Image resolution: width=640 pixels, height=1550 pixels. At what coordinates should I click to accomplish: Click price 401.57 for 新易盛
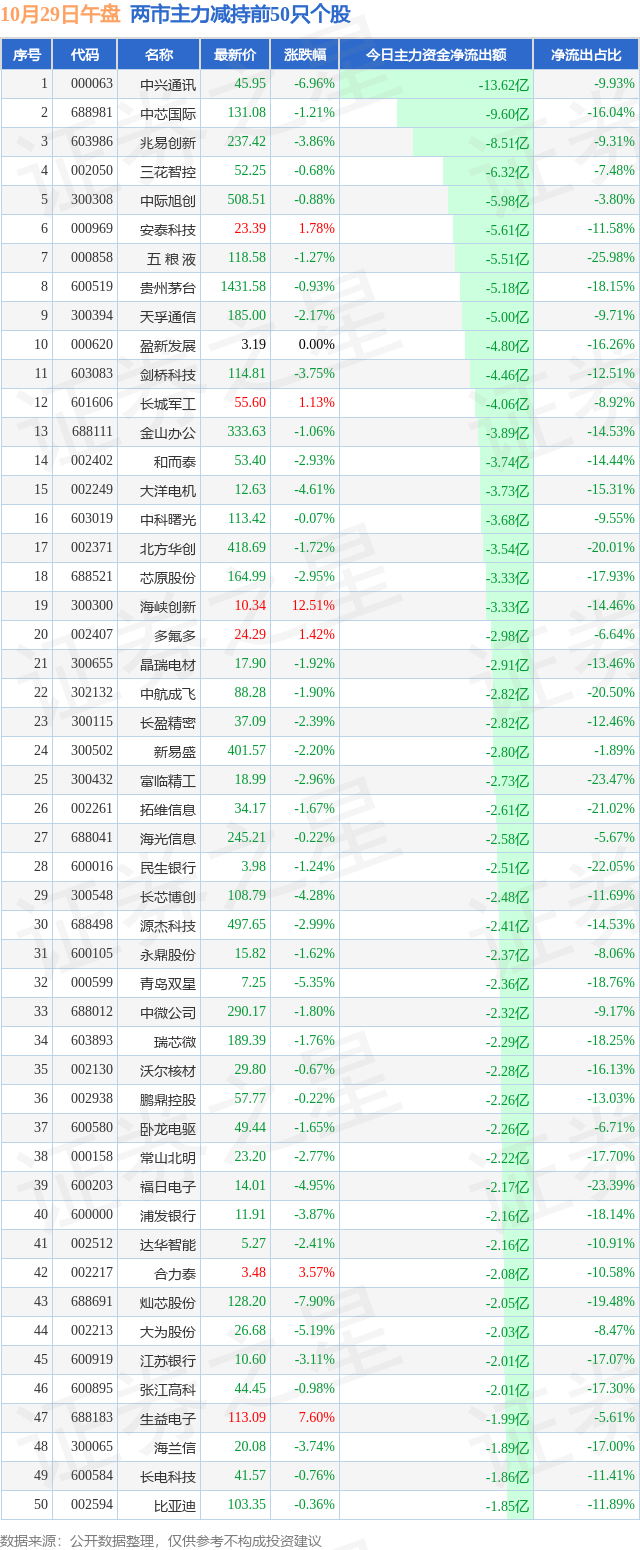pos(247,751)
